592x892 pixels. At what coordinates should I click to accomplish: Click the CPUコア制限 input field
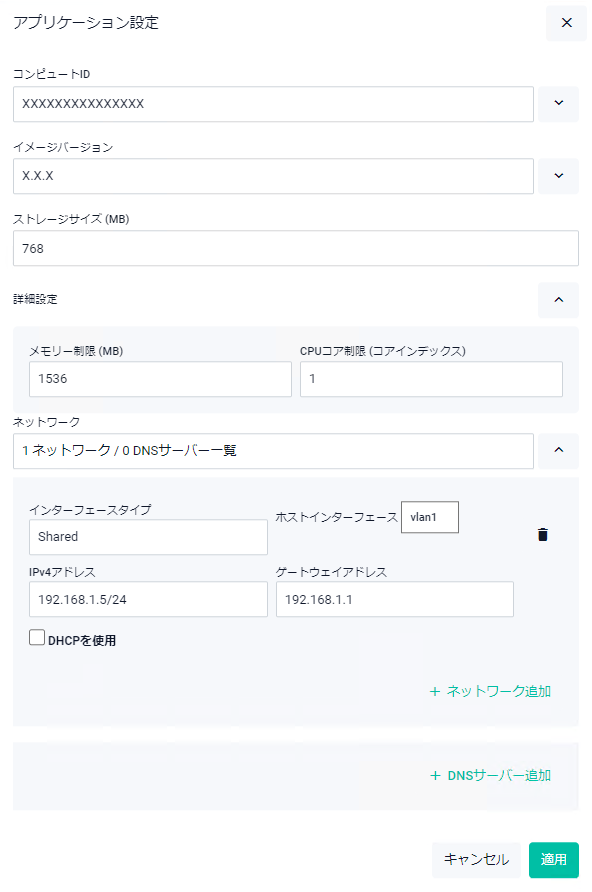pyautogui.click(x=432, y=379)
